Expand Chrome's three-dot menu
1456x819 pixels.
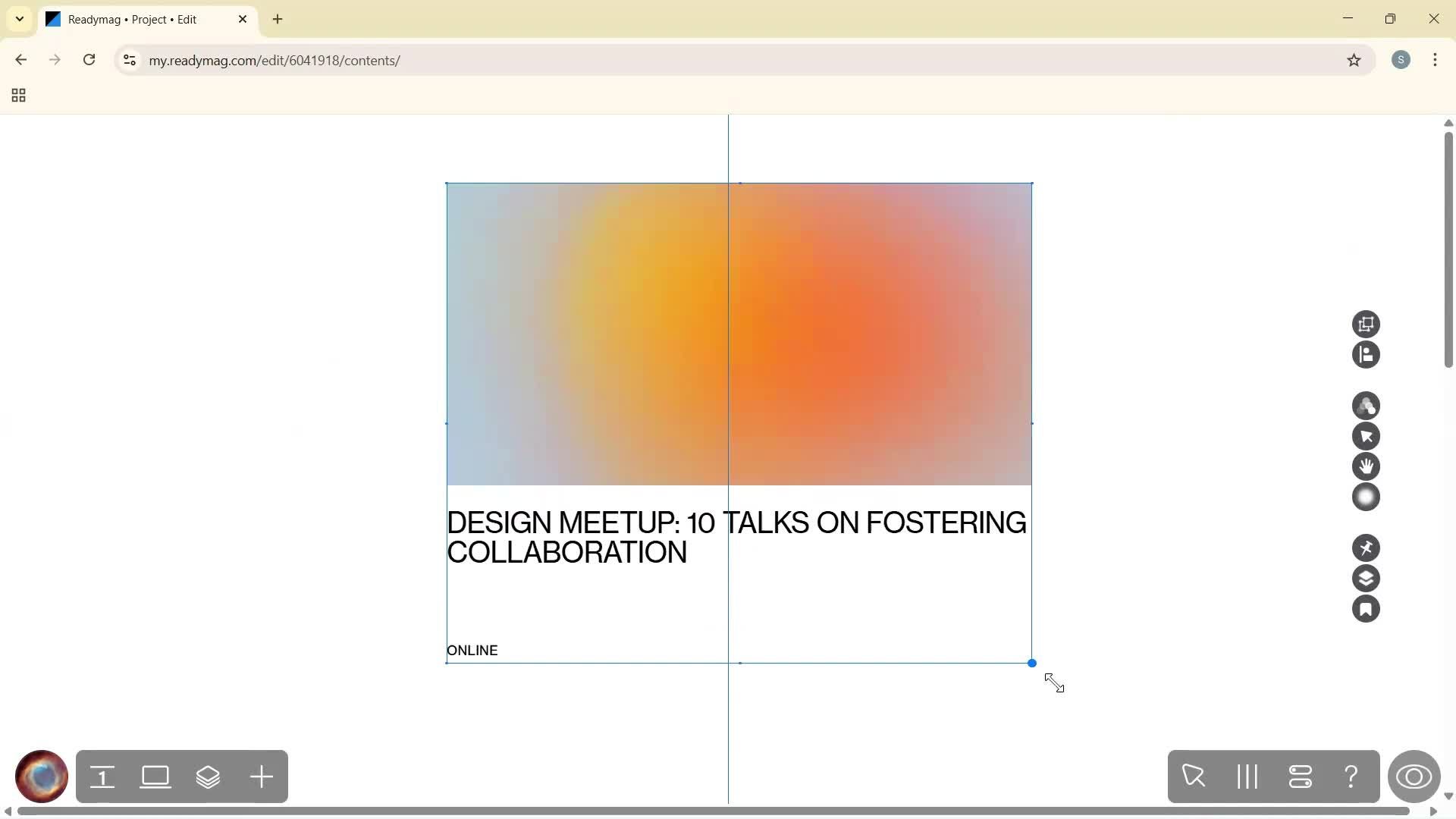tap(1436, 60)
